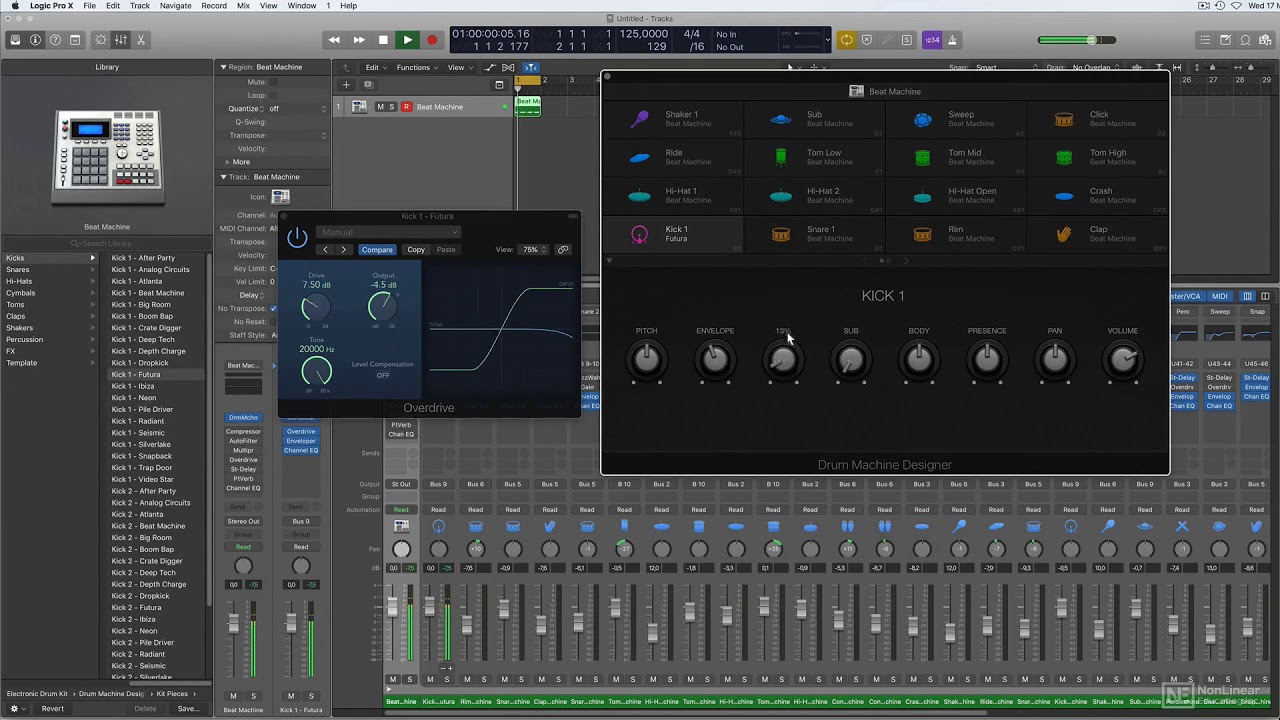Open the Library panel button in toolbar
The width and height of the screenshot is (1280, 720).
(x=15, y=40)
